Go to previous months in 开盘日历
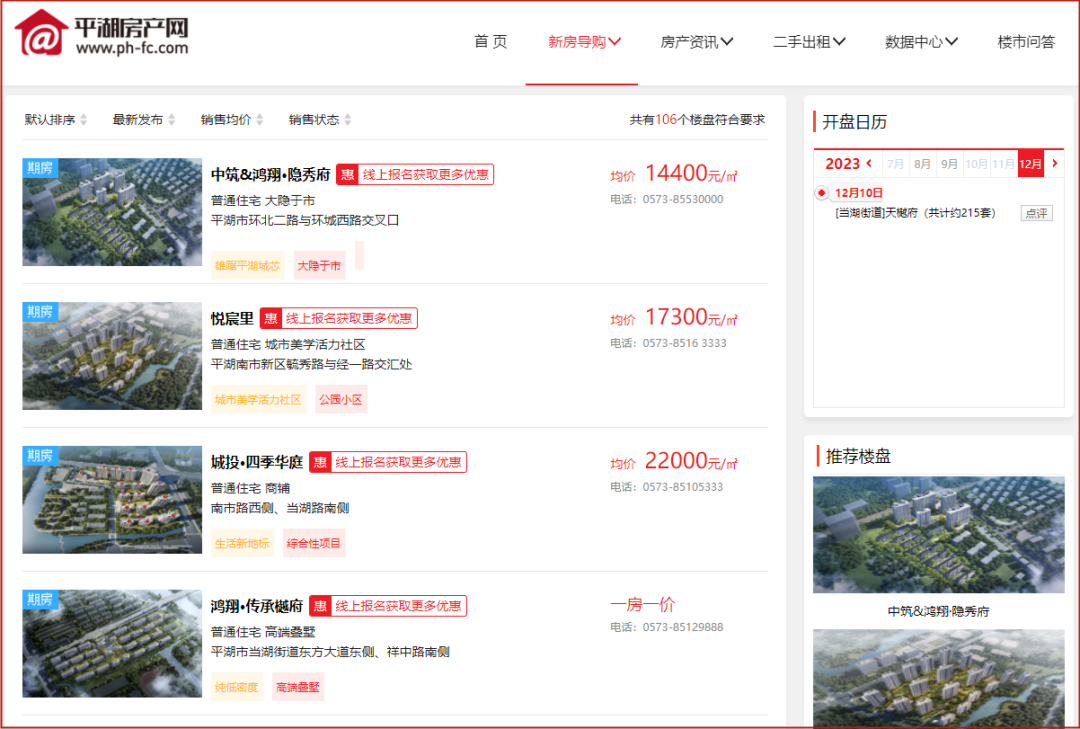This screenshot has height=729, width=1080. pyautogui.click(x=869, y=163)
